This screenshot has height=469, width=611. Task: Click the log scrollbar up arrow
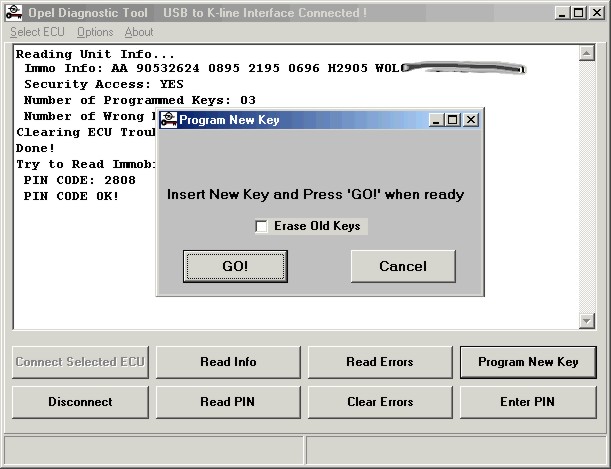(587, 53)
